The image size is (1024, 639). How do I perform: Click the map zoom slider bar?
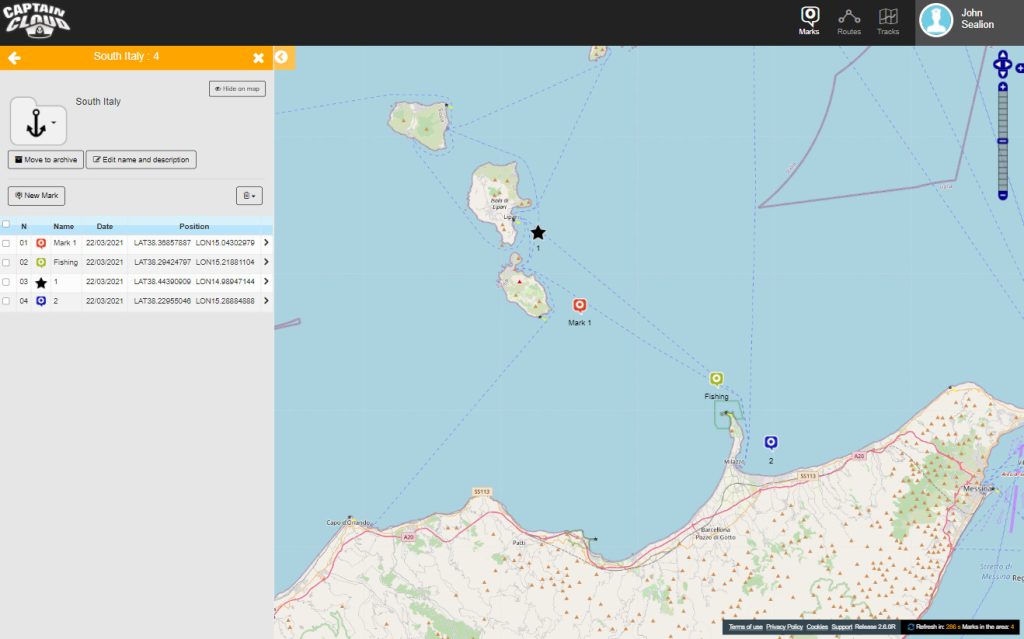[x=1003, y=141]
